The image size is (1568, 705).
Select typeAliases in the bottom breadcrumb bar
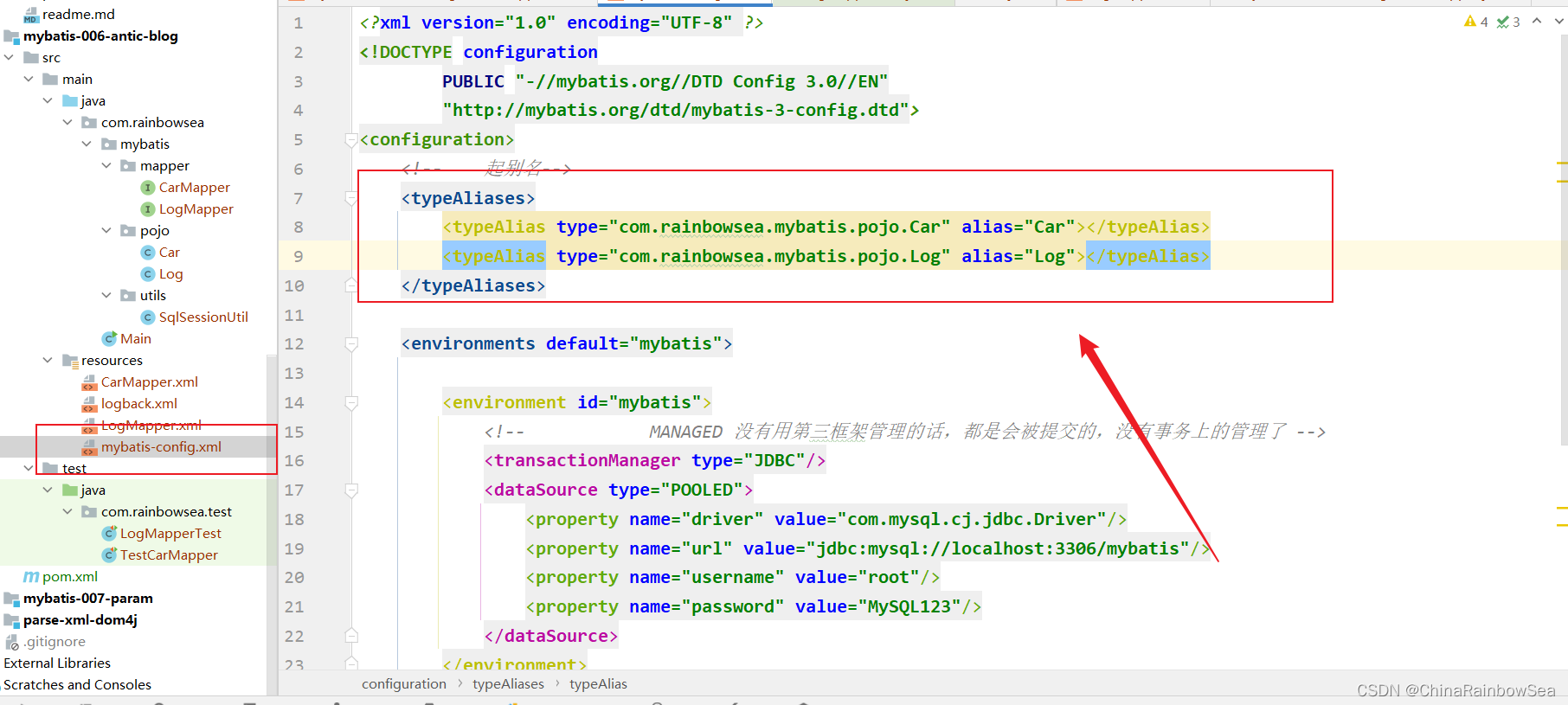tap(508, 684)
